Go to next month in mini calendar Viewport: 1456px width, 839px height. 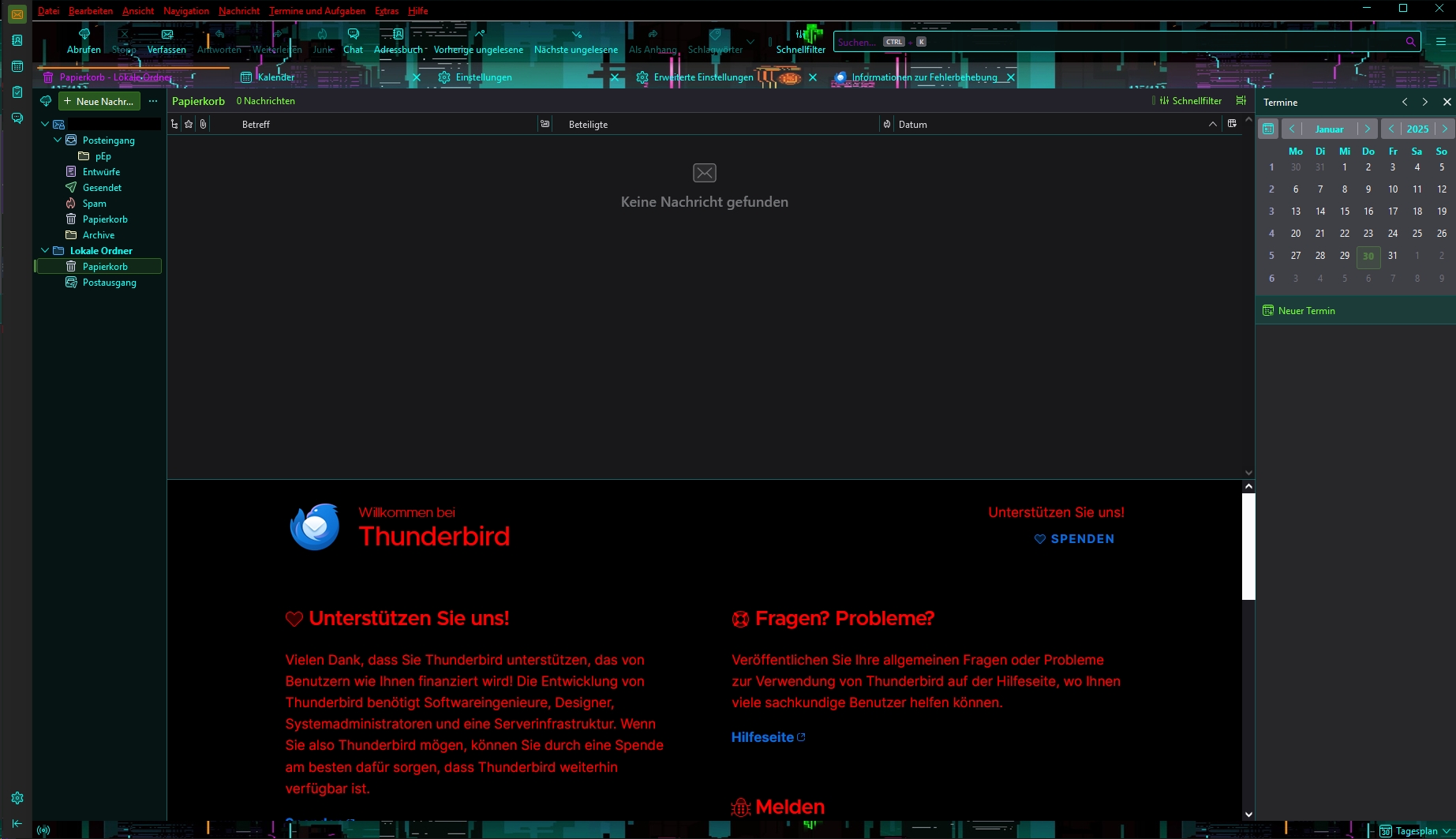[1368, 129]
